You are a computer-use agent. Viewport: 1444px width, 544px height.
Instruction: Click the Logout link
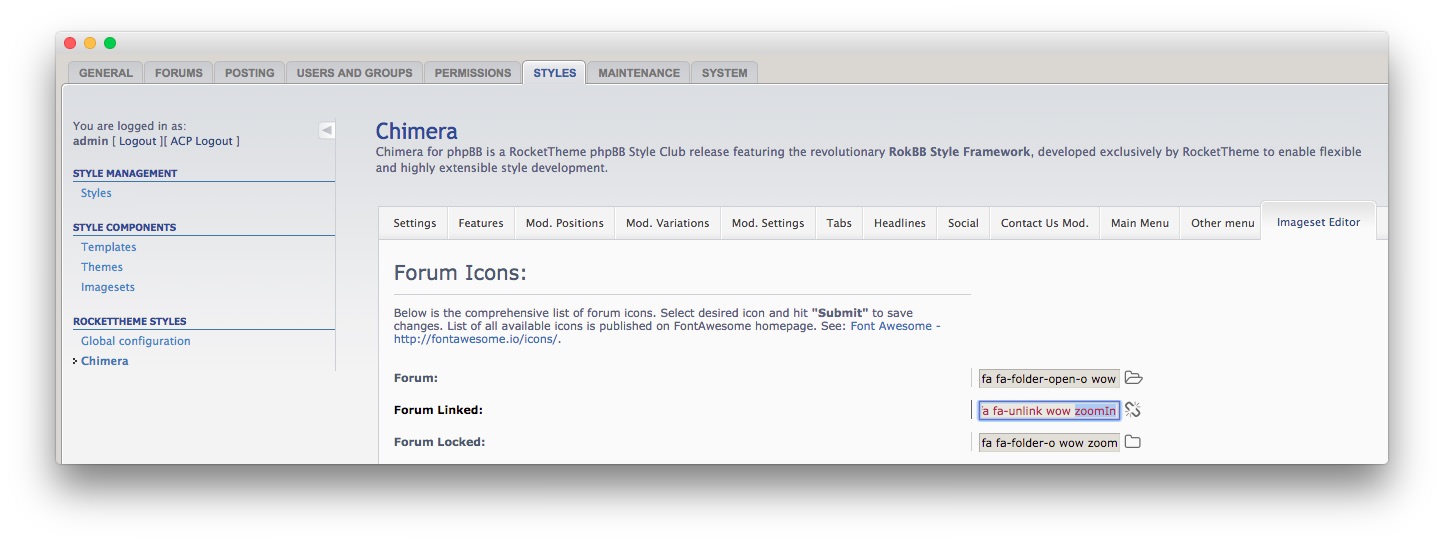pyautogui.click(x=138, y=141)
